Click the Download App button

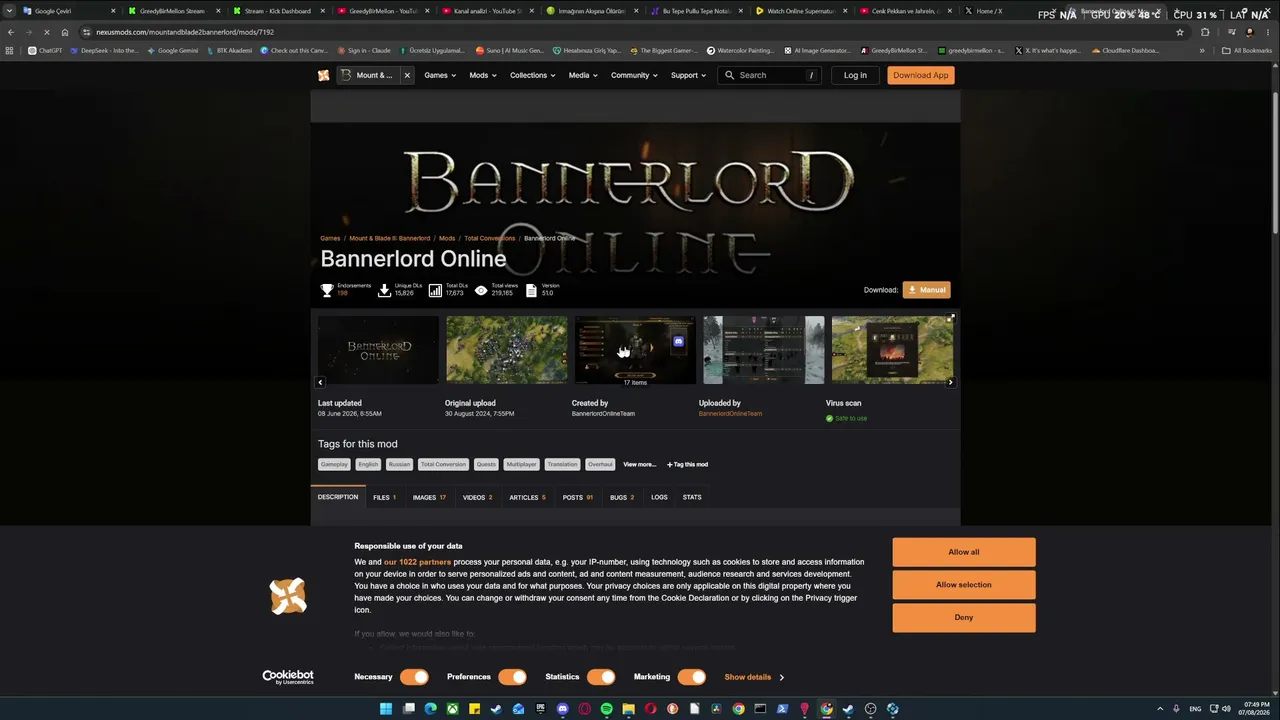pos(921,75)
